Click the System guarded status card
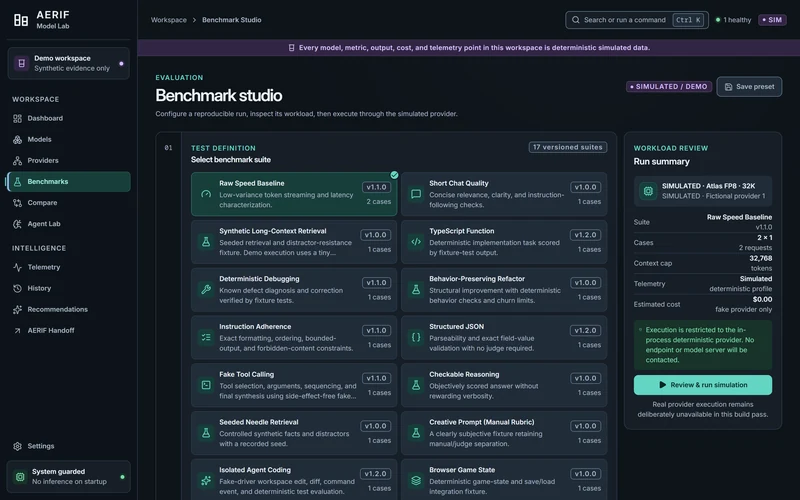This screenshot has width=800, height=500. click(68, 477)
